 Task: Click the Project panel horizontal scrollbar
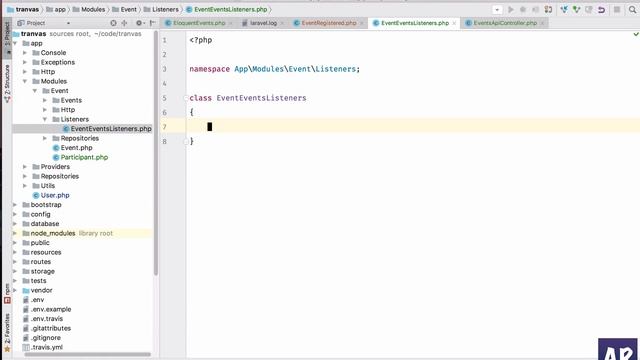87,355
